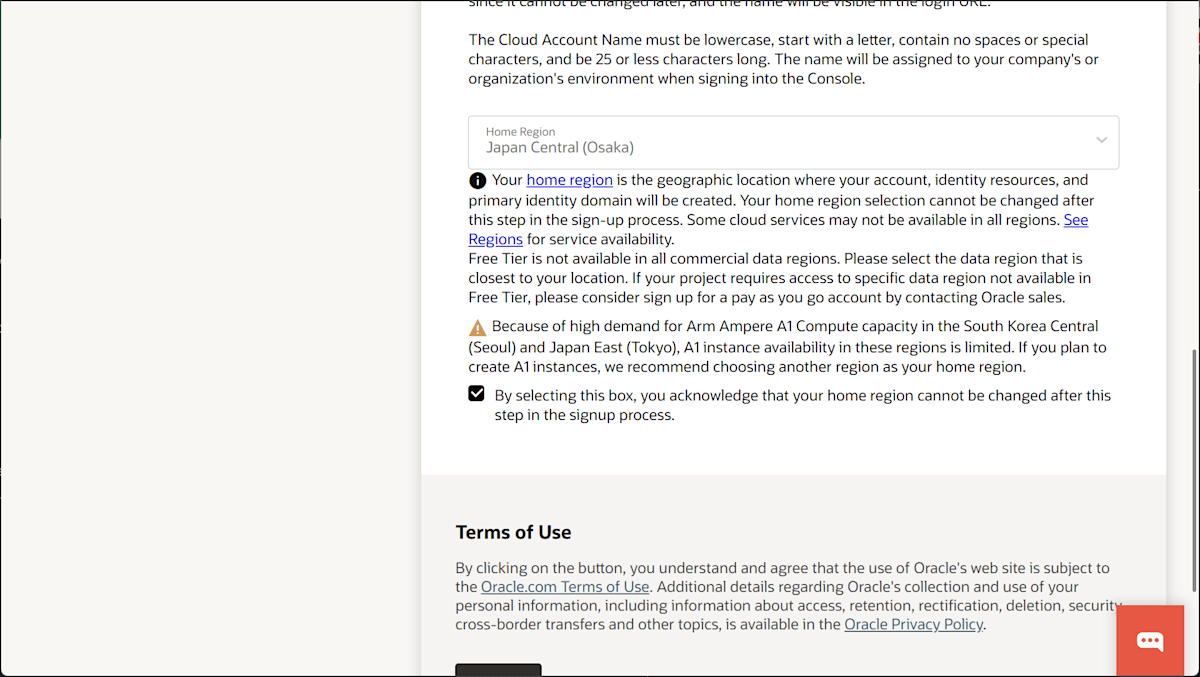This screenshot has height=677, width=1200.
Task: Open the Oracle Privacy Policy link
Action: [x=914, y=624]
